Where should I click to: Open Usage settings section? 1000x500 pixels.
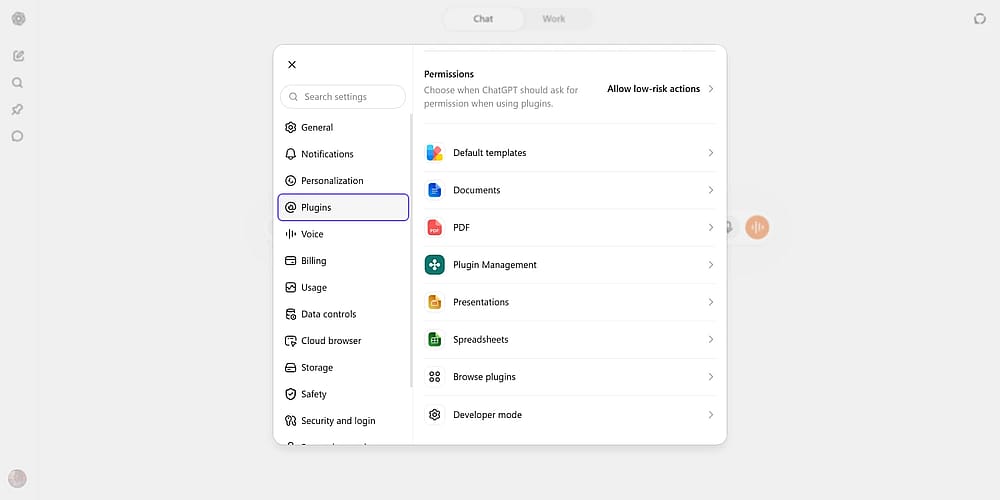click(343, 288)
